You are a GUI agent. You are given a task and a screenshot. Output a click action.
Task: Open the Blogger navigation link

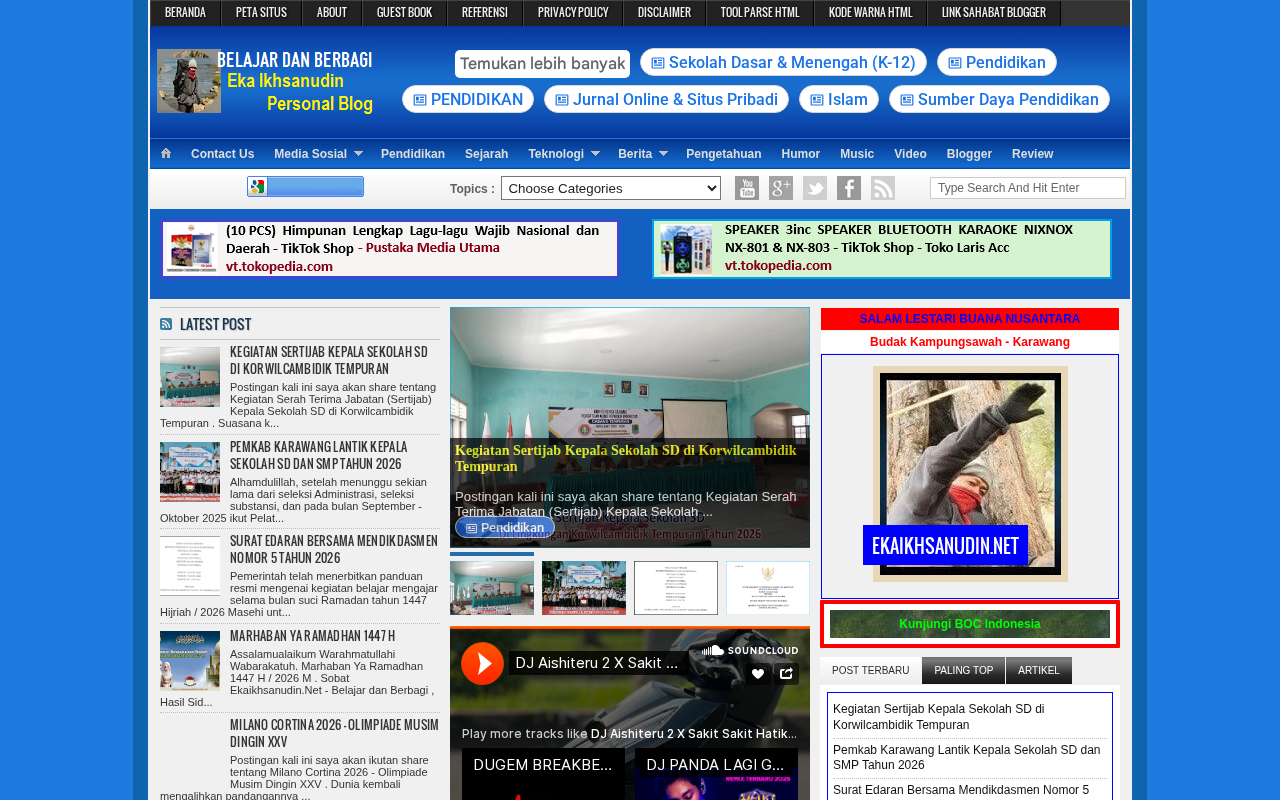(969, 154)
